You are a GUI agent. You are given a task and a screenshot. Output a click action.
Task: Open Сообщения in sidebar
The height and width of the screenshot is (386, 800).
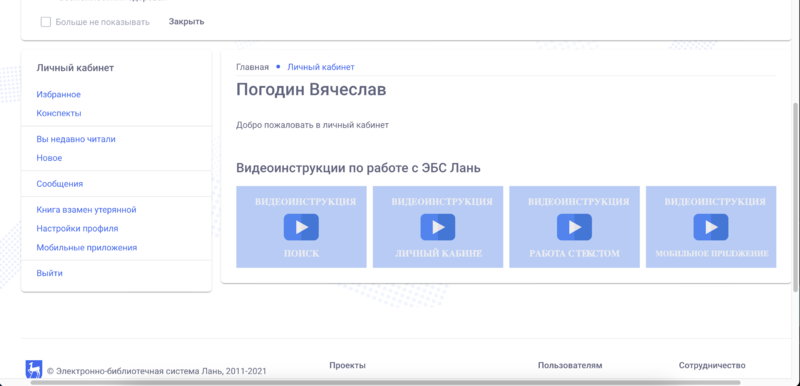(x=60, y=184)
